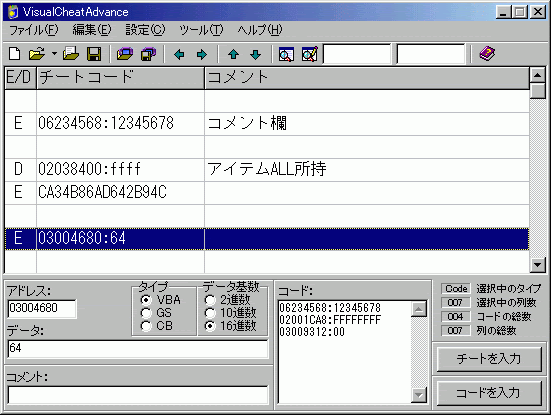Click the code box scroll up arrow
551x415 pixels.
[419, 309]
